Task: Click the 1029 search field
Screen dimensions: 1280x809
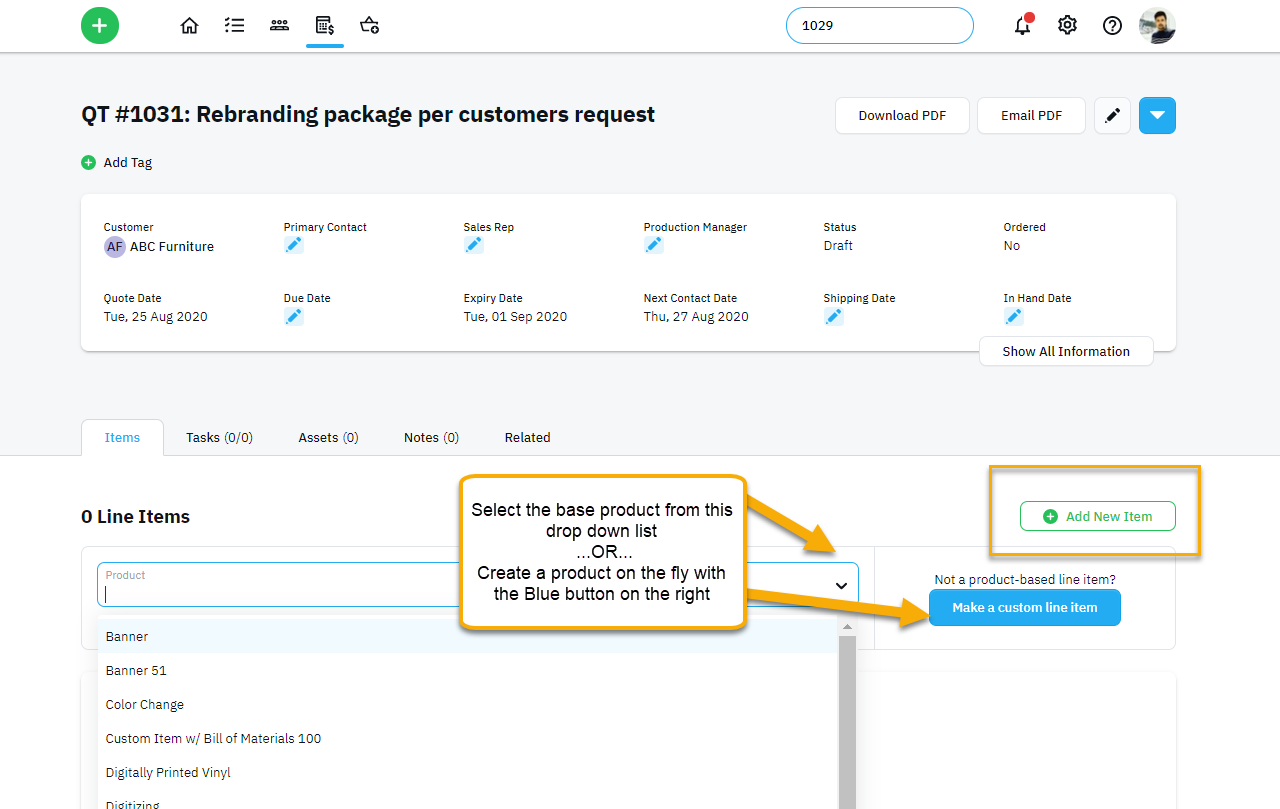Action: pos(879,25)
